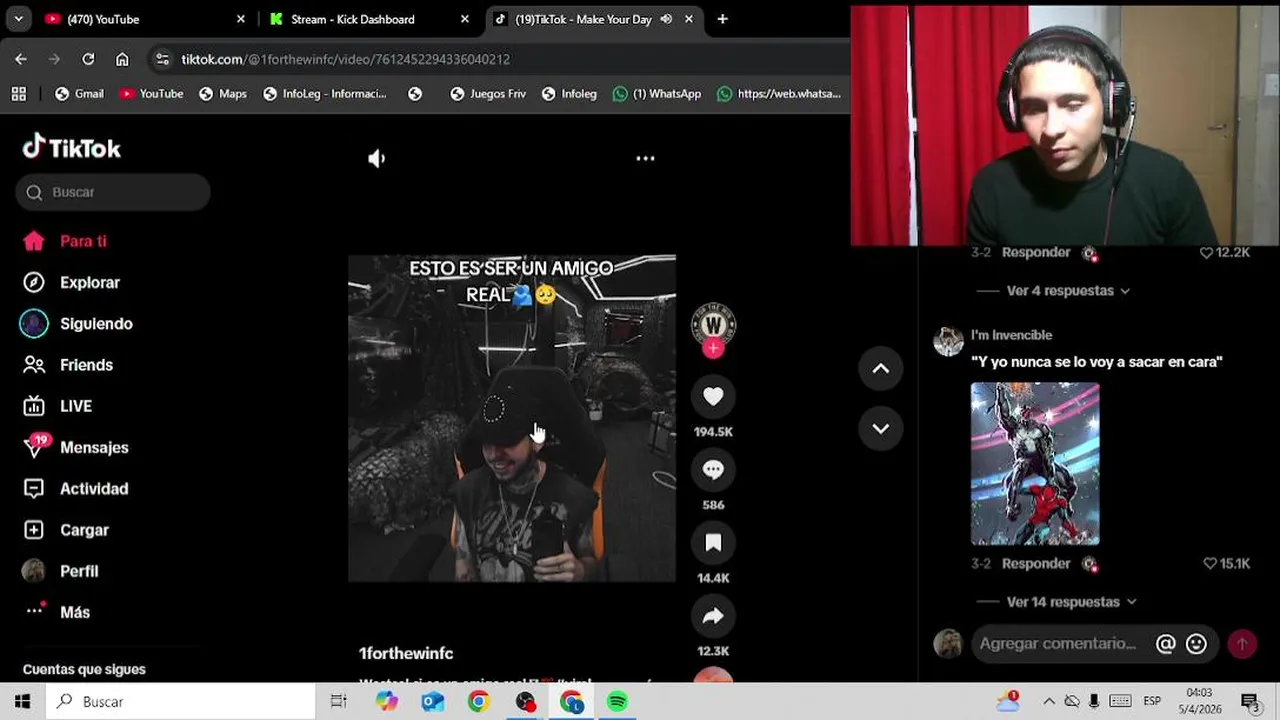
Task: Like the comment with 12.2K likes
Action: click(x=1206, y=253)
